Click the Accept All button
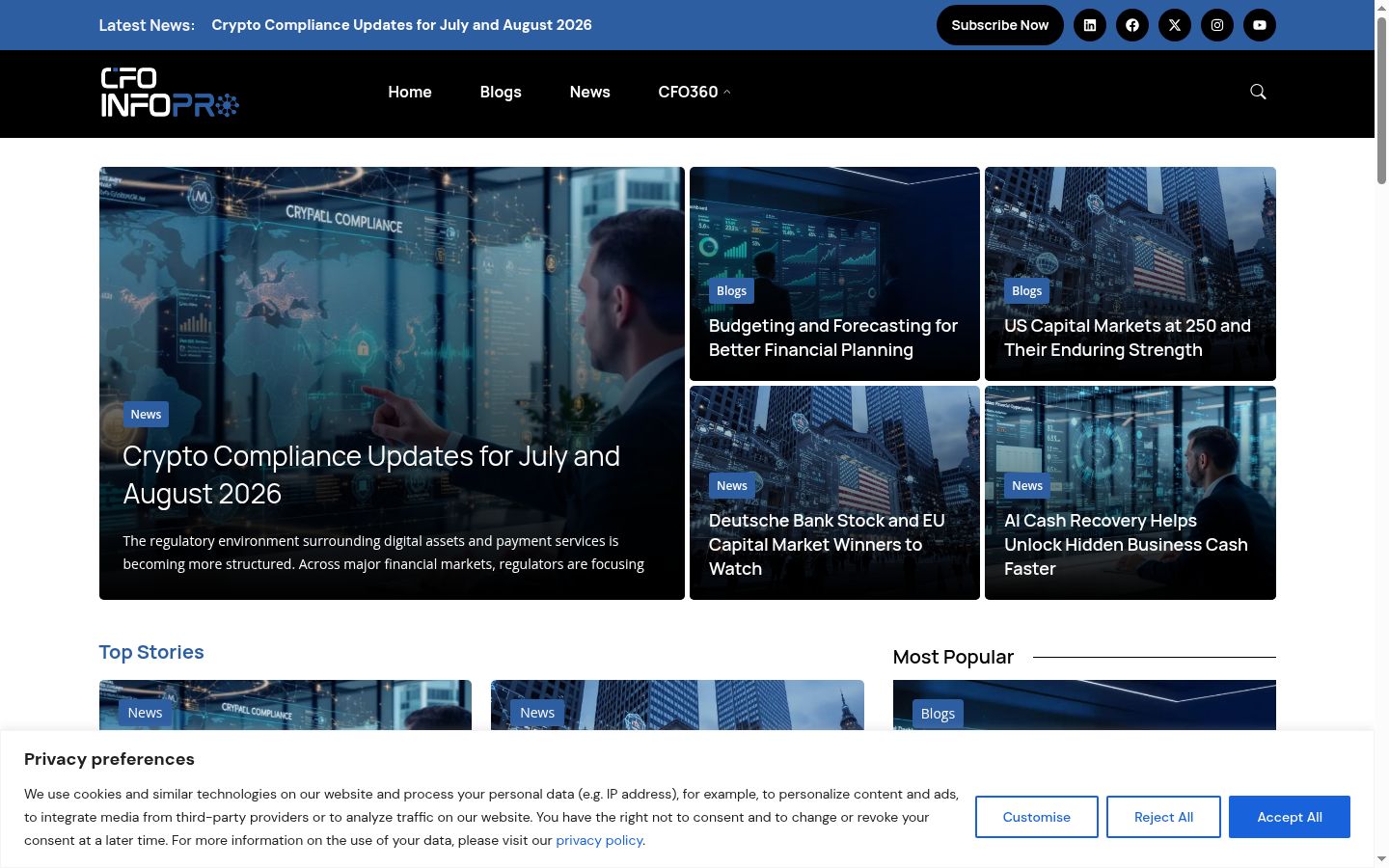Screen dimensions: 1389x868 tap(1290, 817)
